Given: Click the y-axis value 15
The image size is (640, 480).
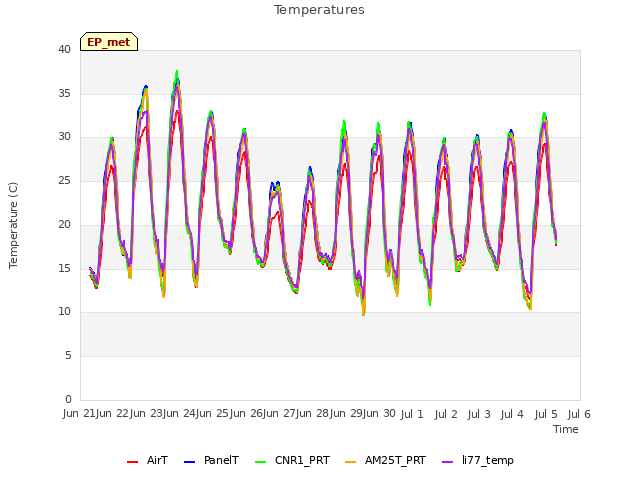Looking at the screenshot, I should pos(64,268).
